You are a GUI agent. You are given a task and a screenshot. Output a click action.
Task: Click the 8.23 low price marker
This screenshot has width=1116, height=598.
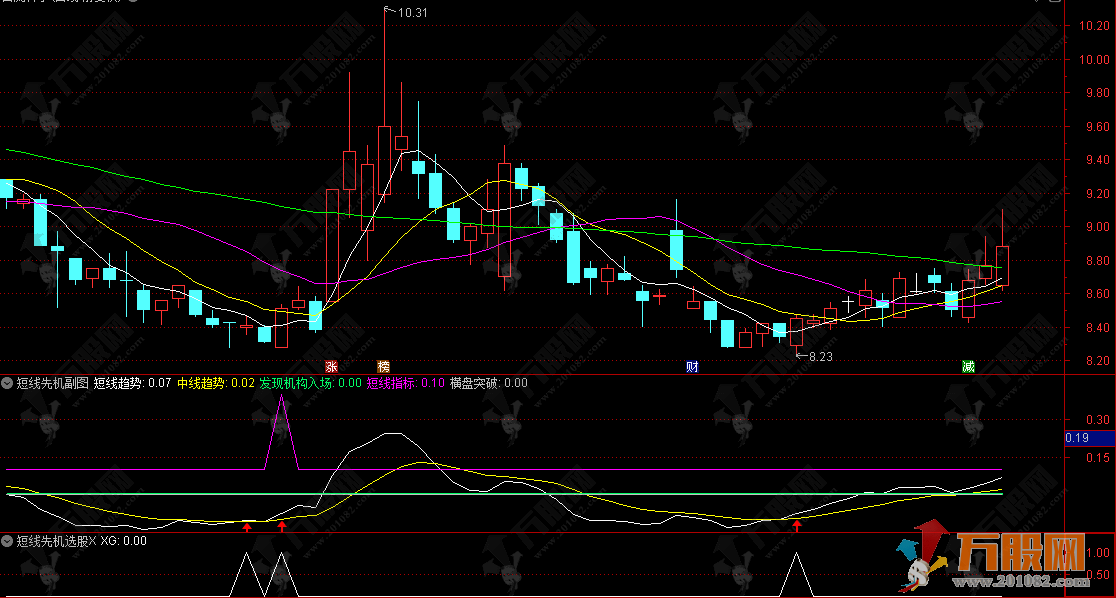tap(820, 356)
